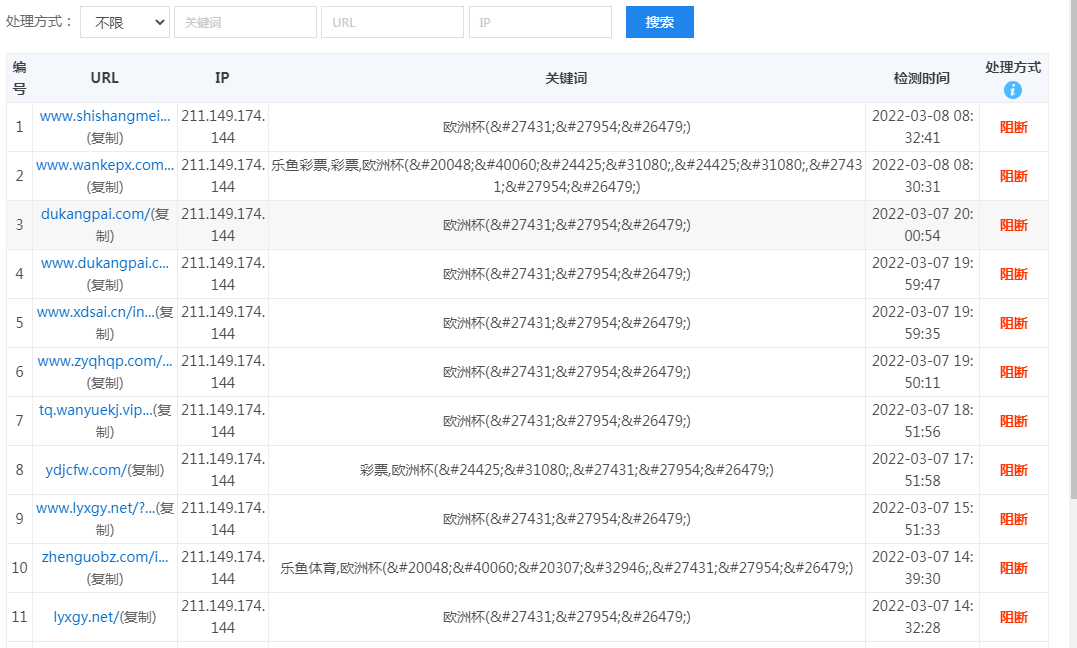
Task: Open the zhenguobz.com/i... link
Action: point(105,557)
